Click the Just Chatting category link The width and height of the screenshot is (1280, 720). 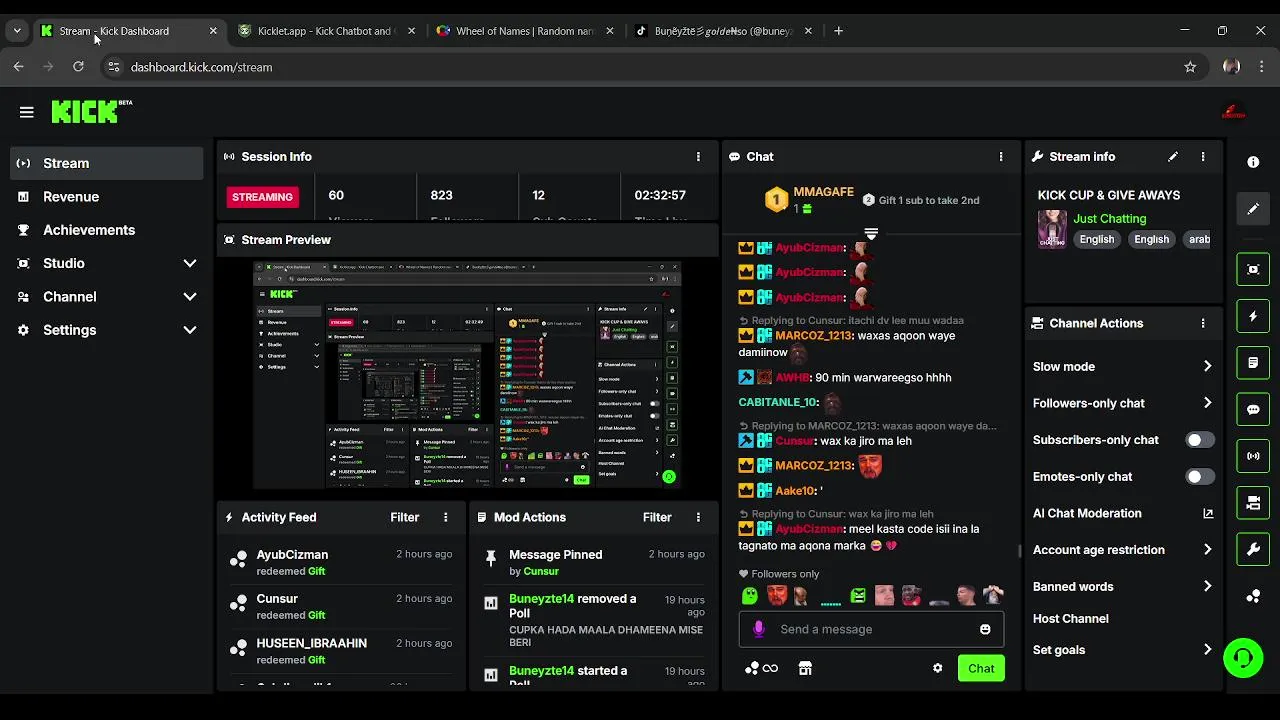pyautogui.click(x=1110, y=218)
